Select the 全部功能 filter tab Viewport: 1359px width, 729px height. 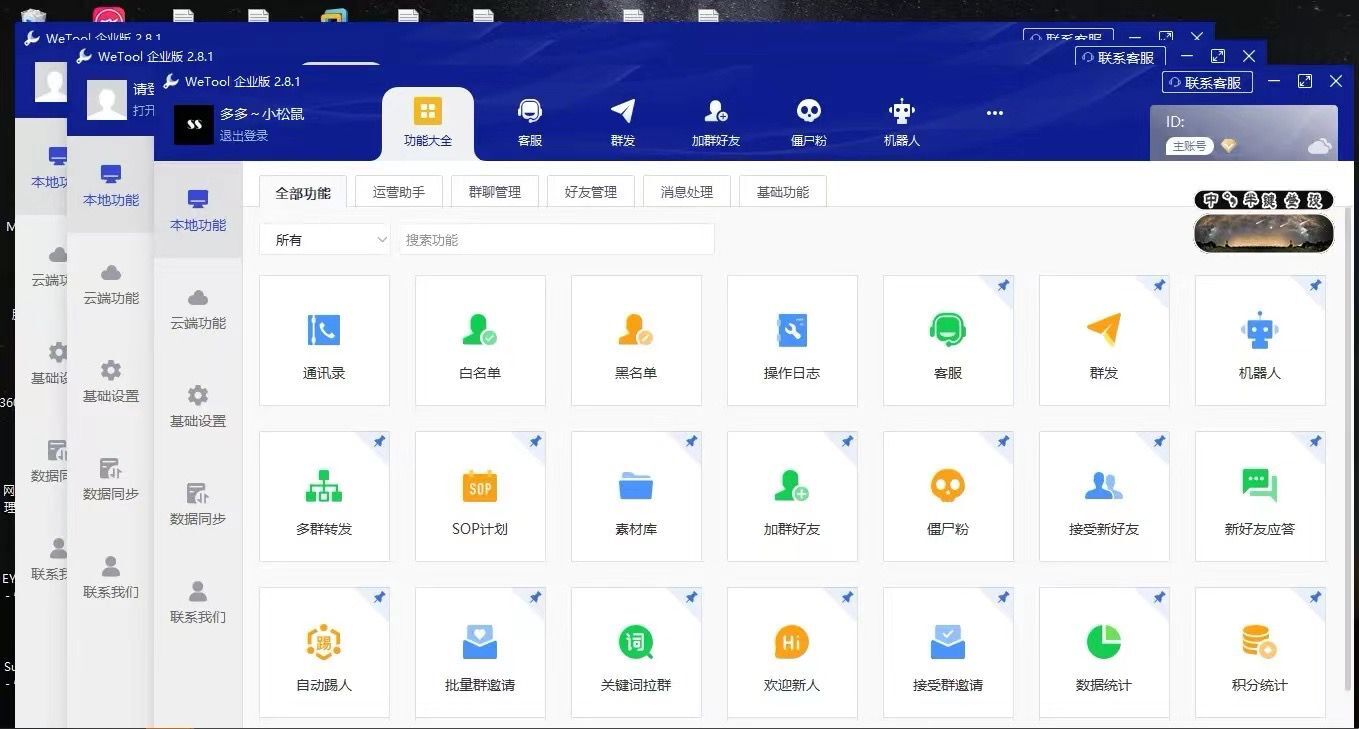click(303, 192)
